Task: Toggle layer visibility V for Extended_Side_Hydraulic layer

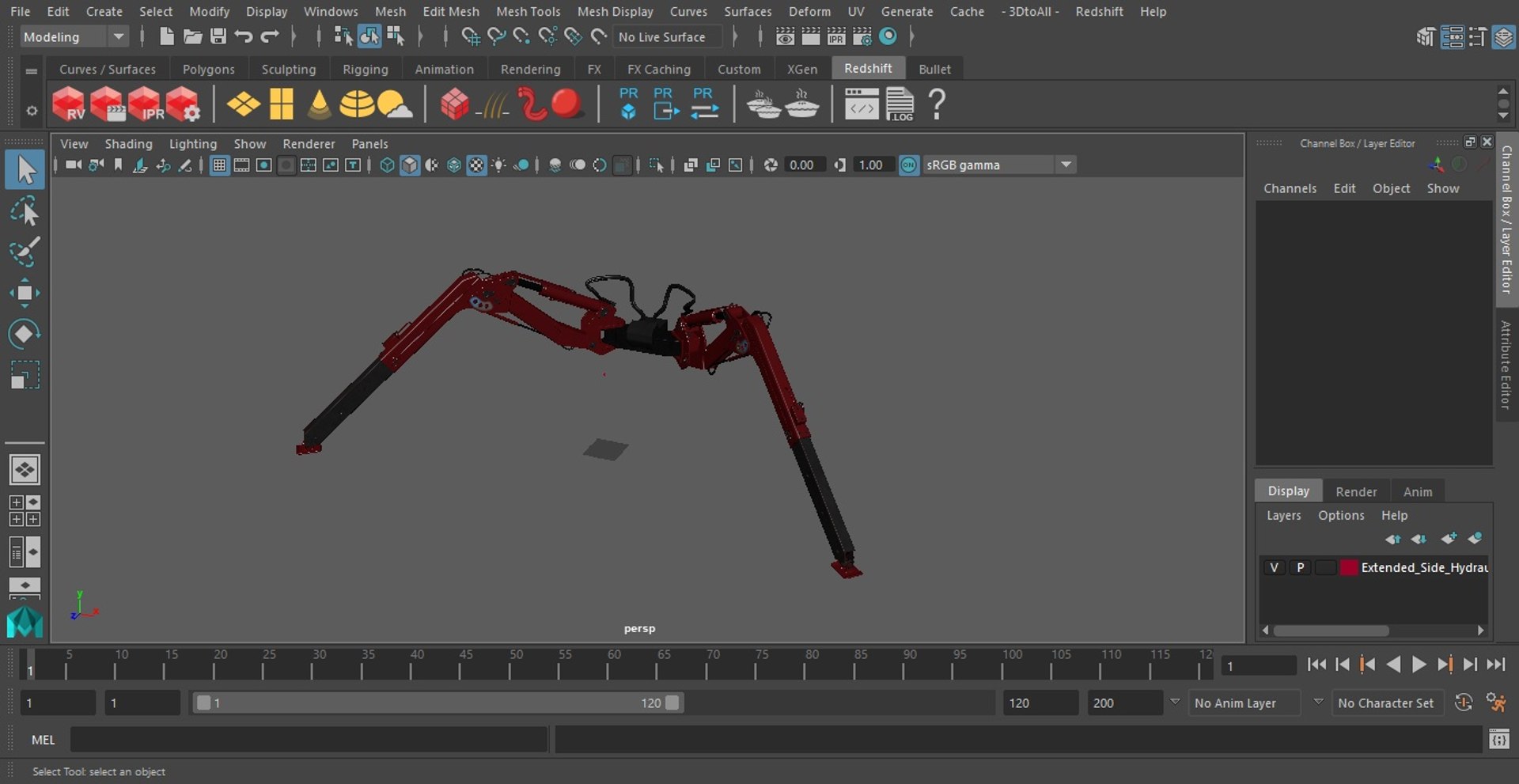Action: point(1274,567)
